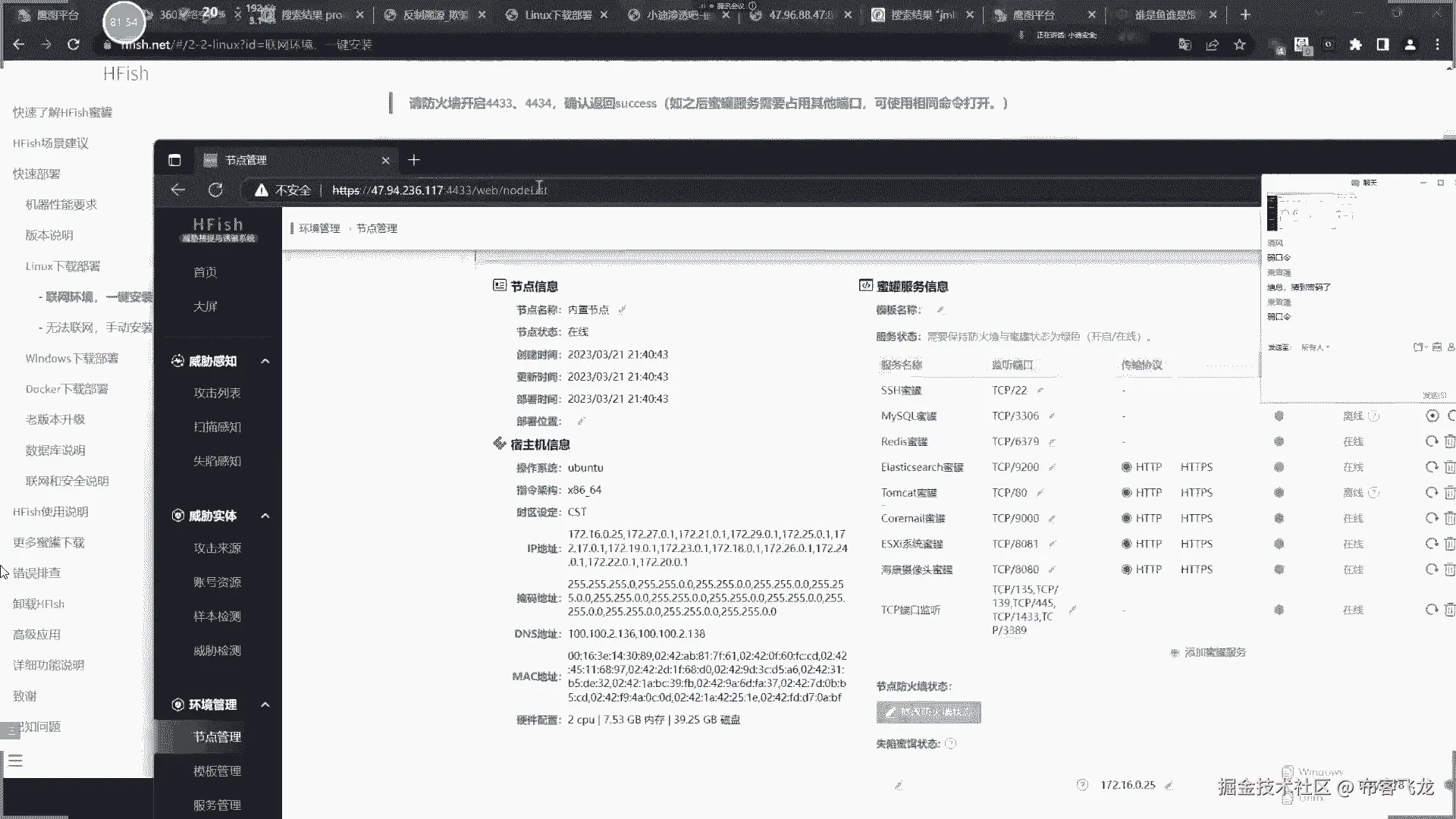Image resolution: width=1456 pixels, height=819 pixels.
Task: Select HTTP protocol for Elasticsearch honeypot
Action: point(1127,467)
